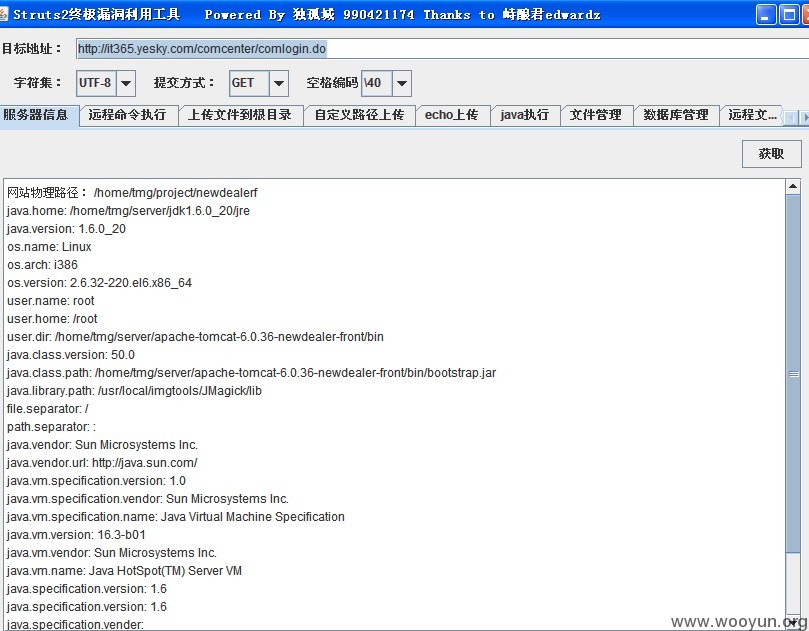Click the 'path.separator: :' line
Viewport: 809px width, 631px height.
click(52, 427)
